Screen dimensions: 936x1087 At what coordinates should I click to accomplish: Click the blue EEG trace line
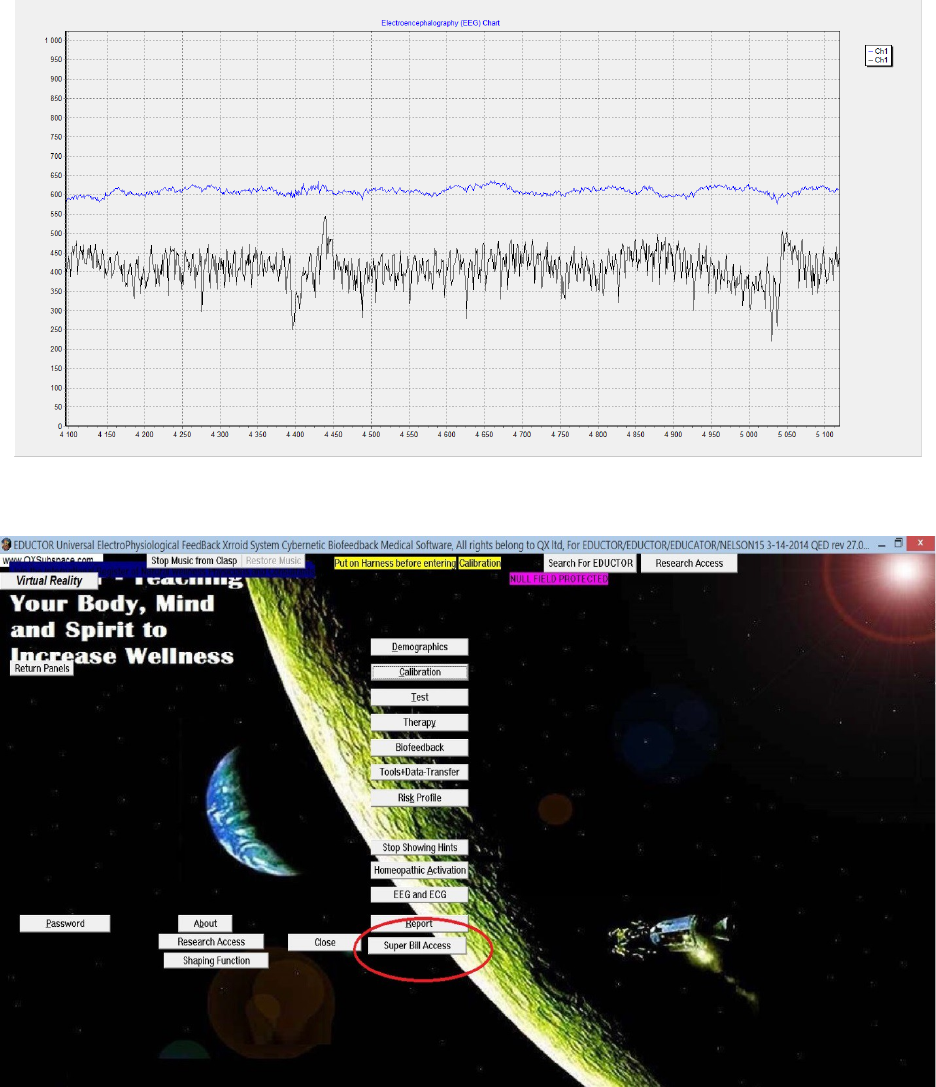451,189
